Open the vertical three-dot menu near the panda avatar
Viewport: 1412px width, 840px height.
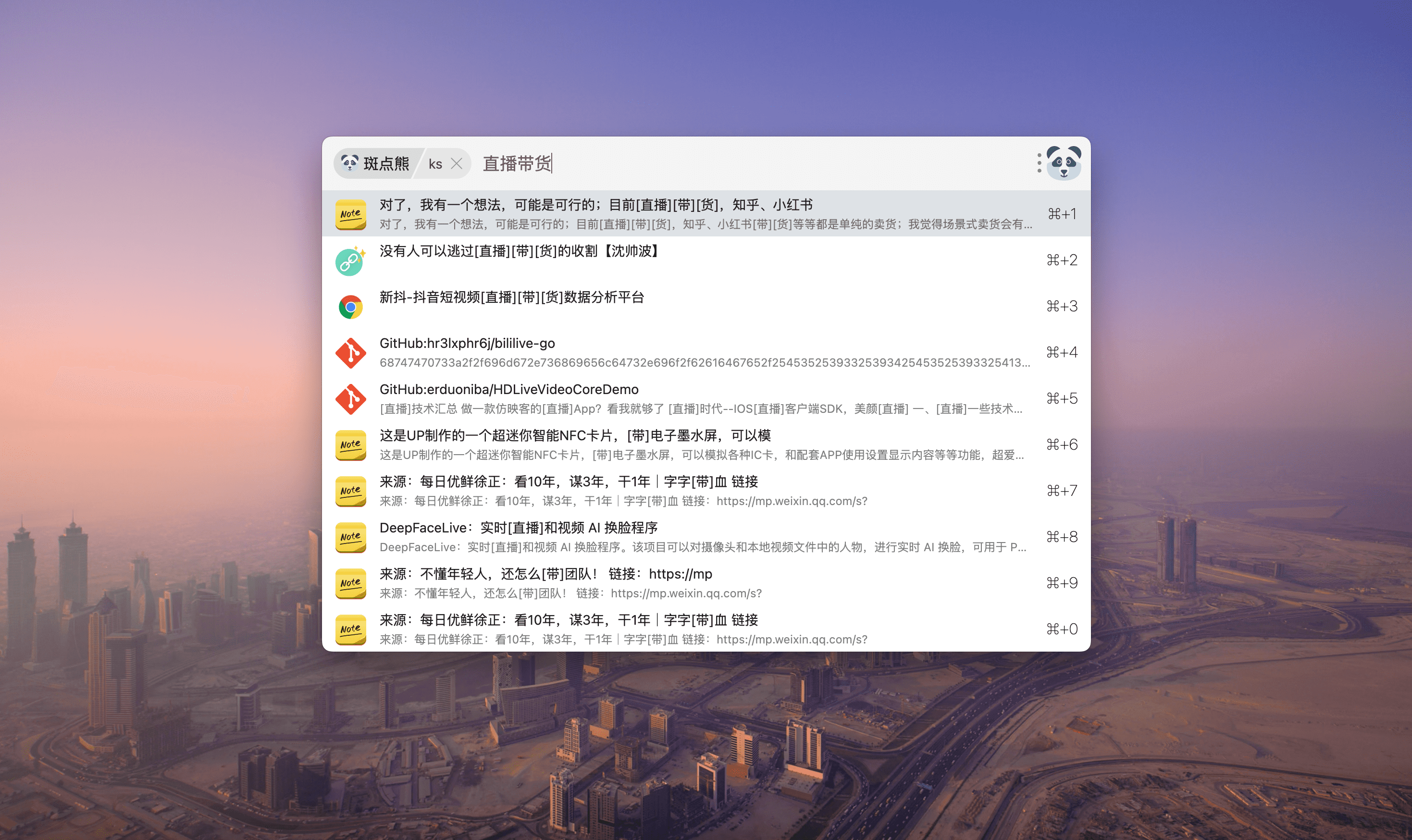coord(1039,163)
